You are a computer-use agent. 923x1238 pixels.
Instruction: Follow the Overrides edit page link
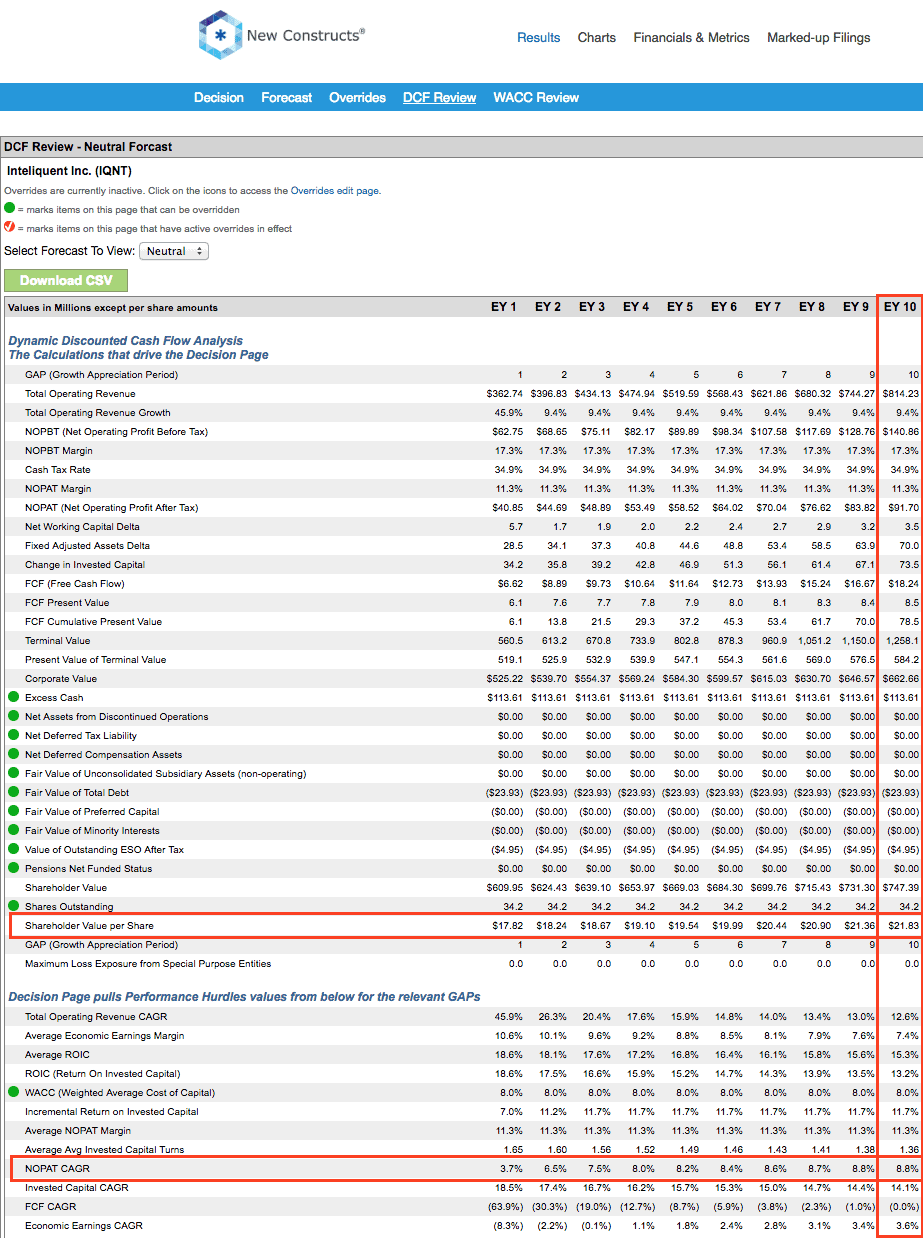[x=335, y=190]
